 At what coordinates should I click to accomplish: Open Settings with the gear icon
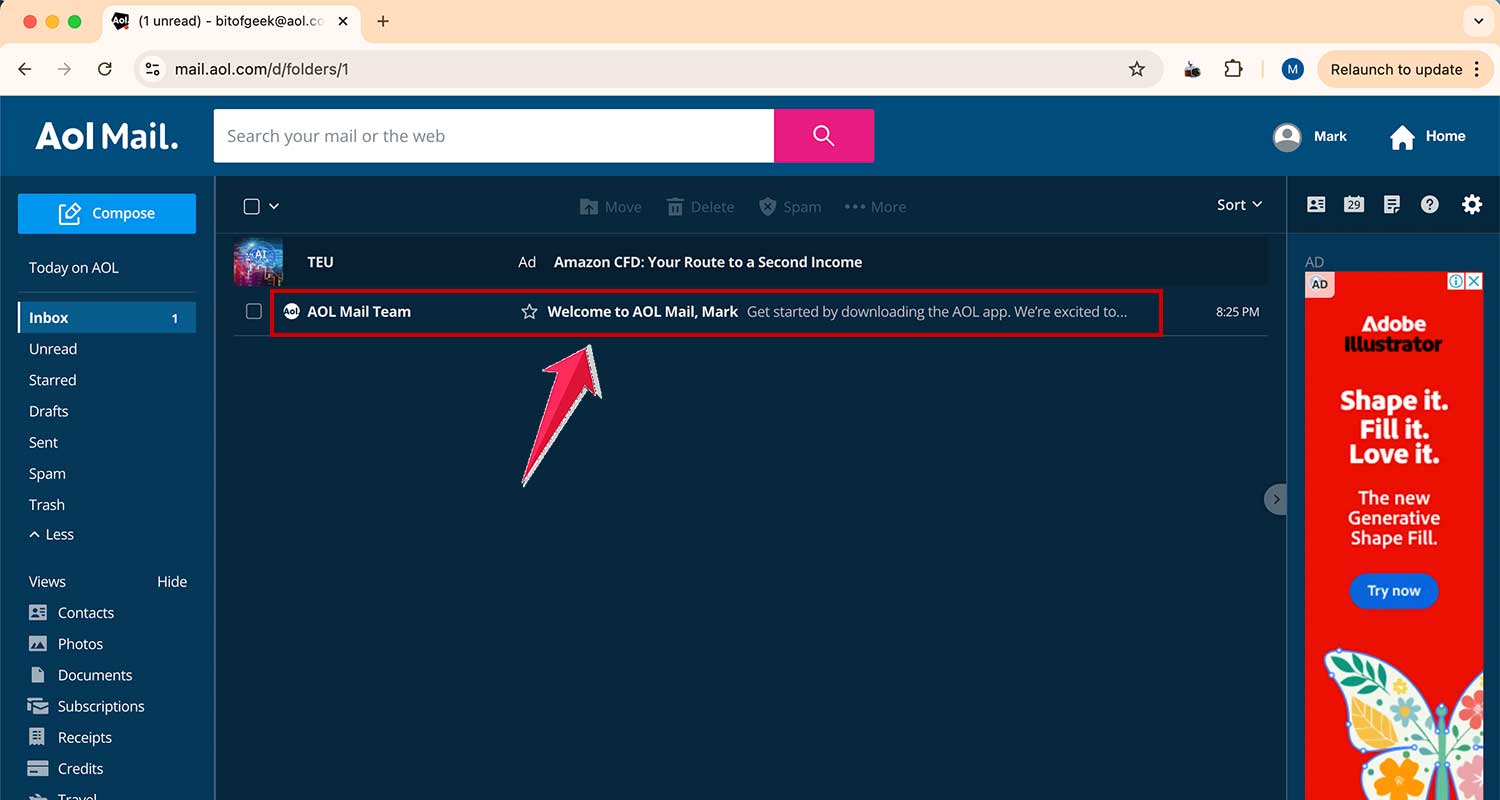1472,204
